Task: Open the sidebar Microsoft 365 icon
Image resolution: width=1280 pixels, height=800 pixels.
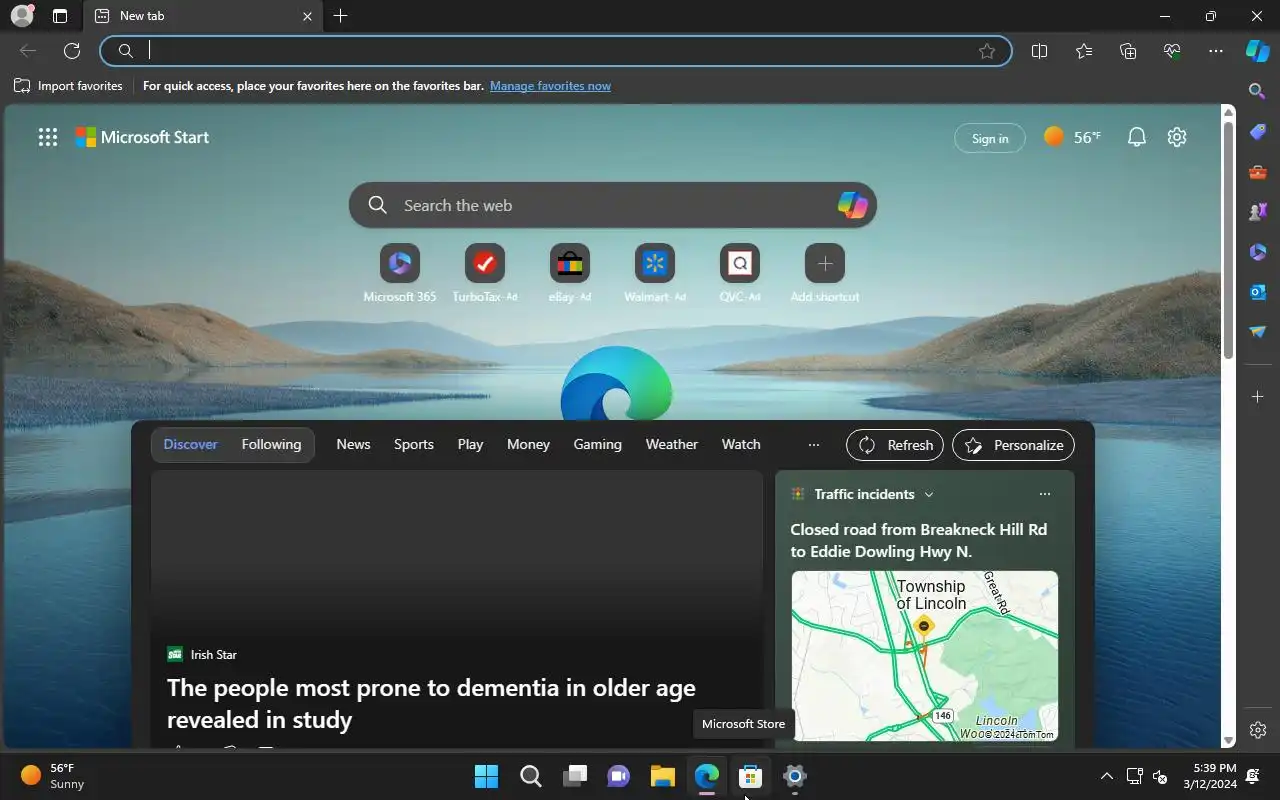Action: click(1258, 252)
